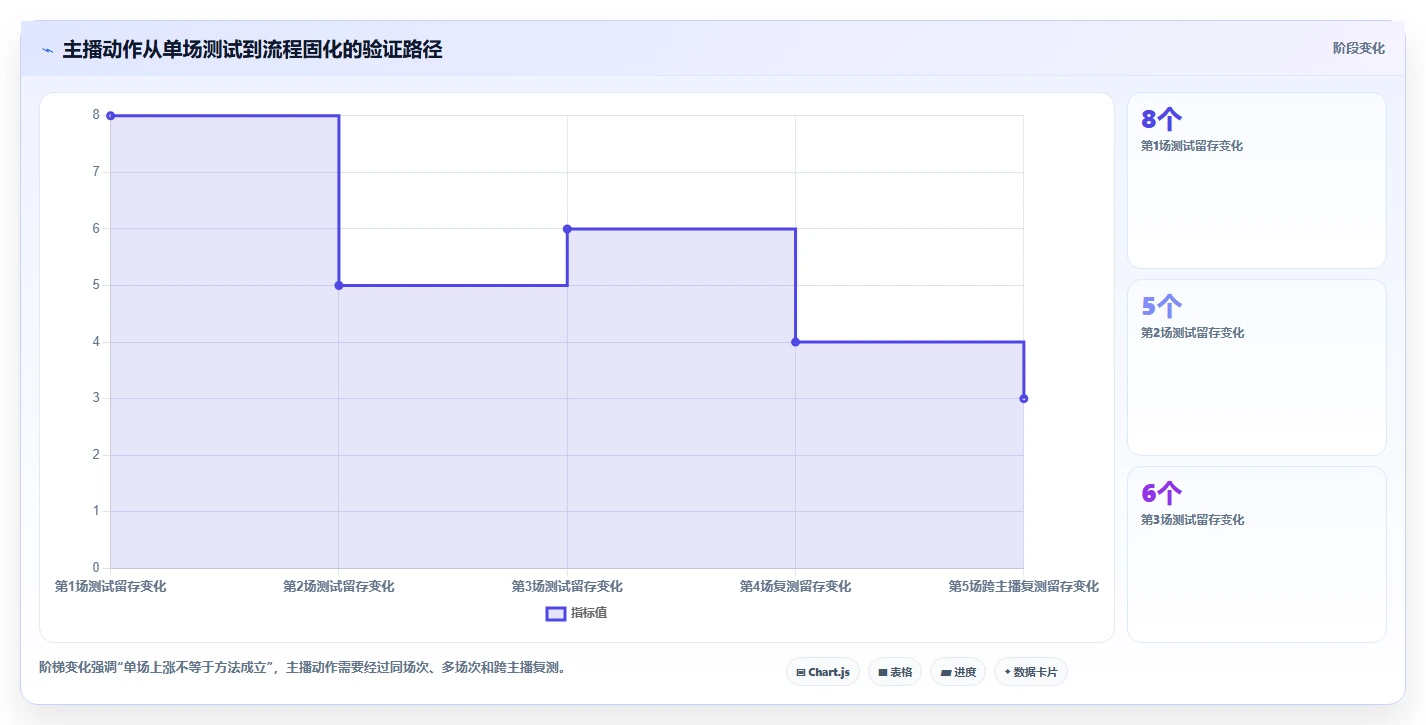
Task: Click the x-axis label 第5场跨主播复测留存变化
Action: [1023, 586]
